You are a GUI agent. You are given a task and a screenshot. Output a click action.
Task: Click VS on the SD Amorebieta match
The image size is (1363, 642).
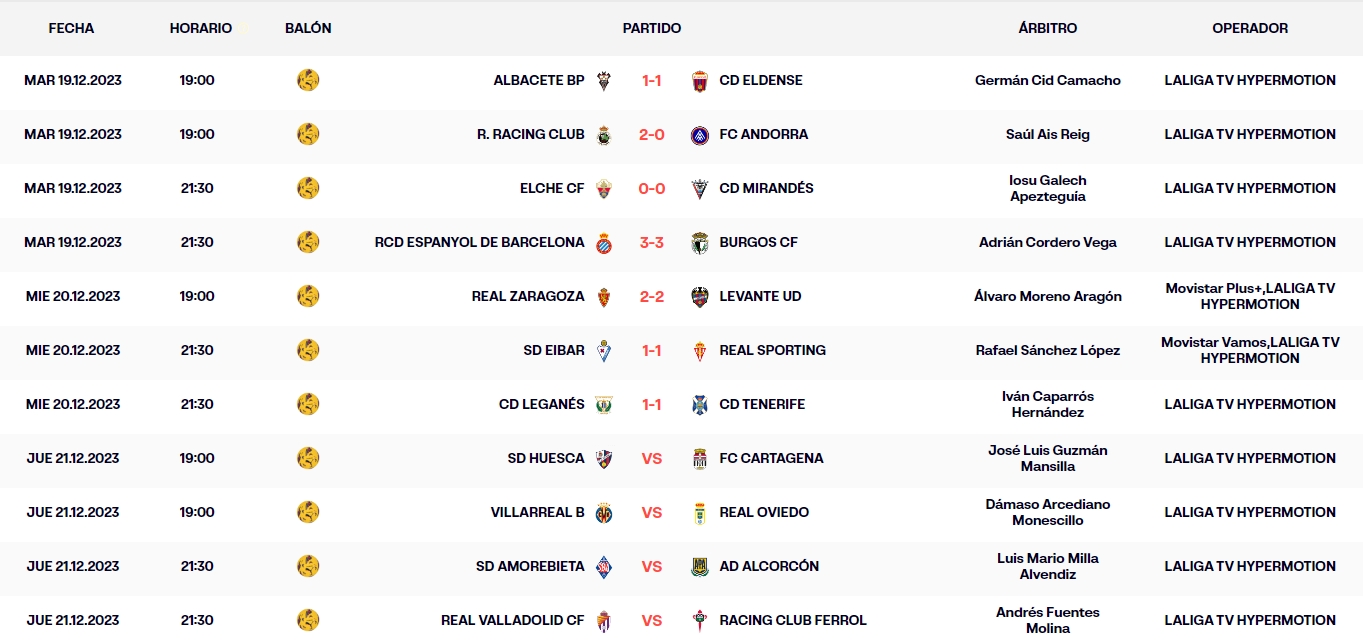(x=651, y=566)
